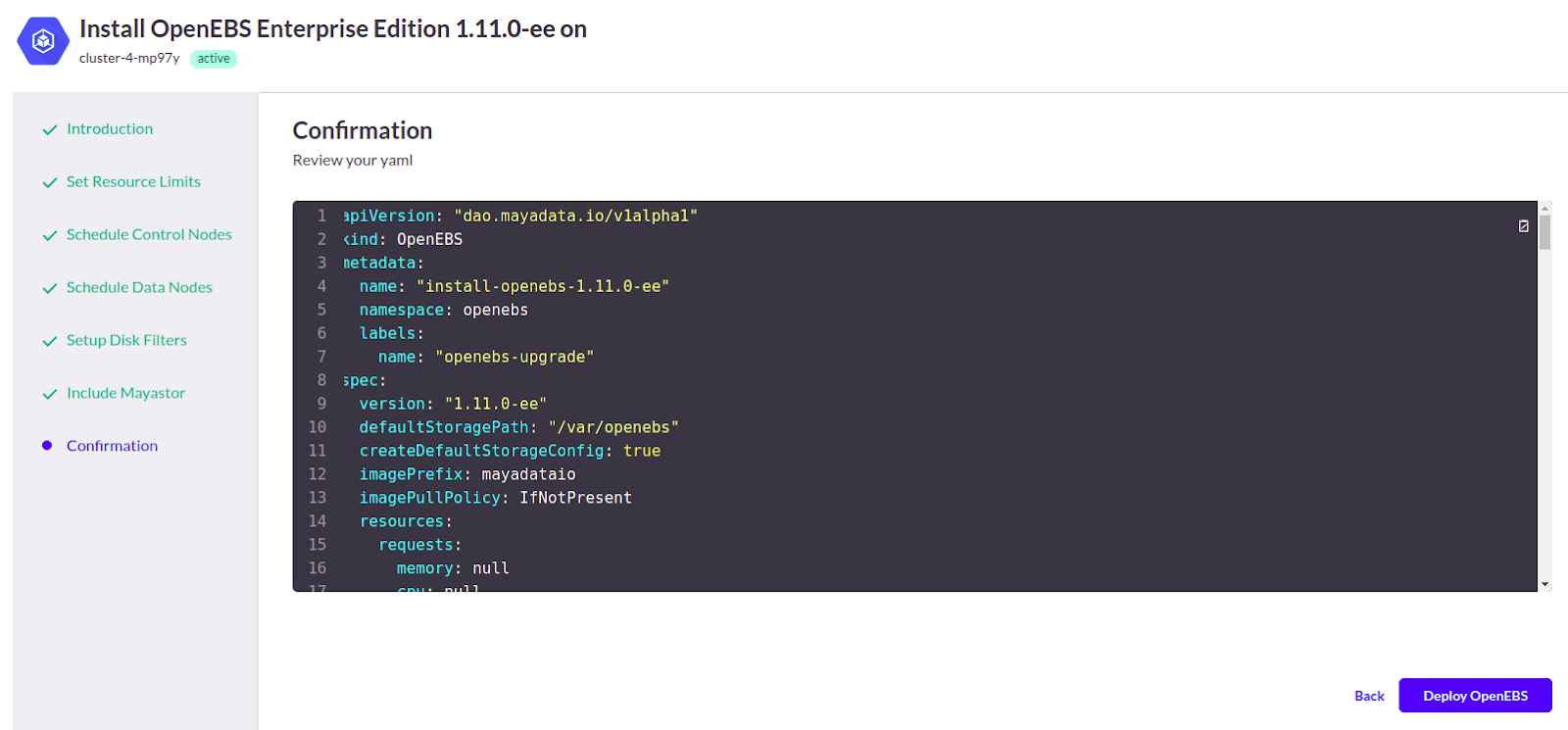Click the version '1.11.0-ee' line
The width and height of the screenshot is (1568, 730).
point(453,404)
